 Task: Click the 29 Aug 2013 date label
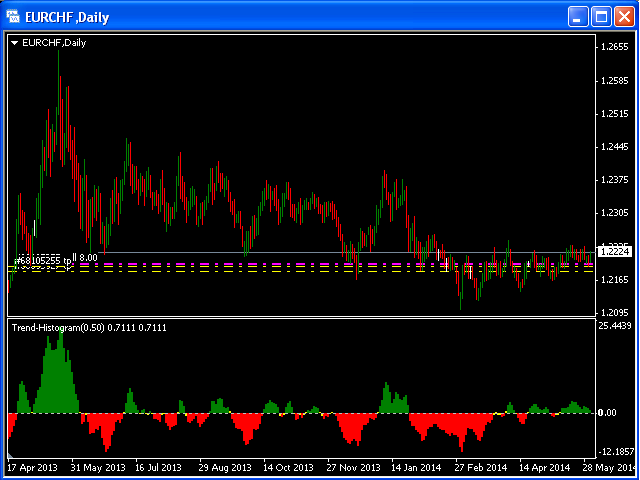pos(225,467)
